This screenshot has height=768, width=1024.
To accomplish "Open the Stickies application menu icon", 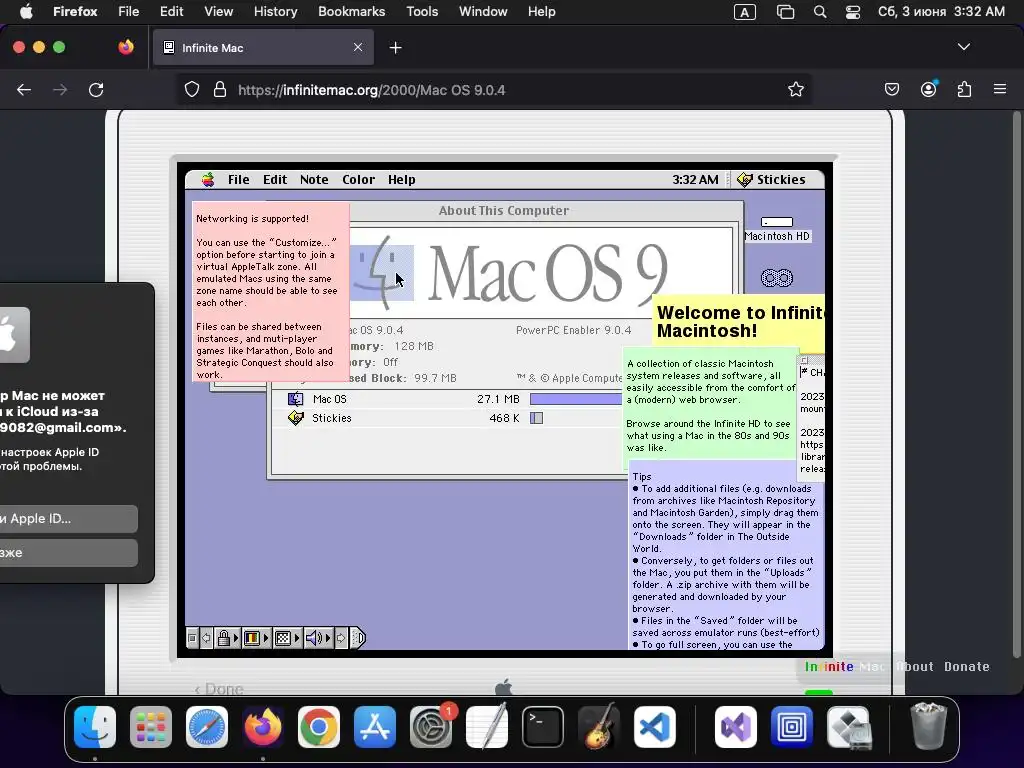I will [744, 180].
